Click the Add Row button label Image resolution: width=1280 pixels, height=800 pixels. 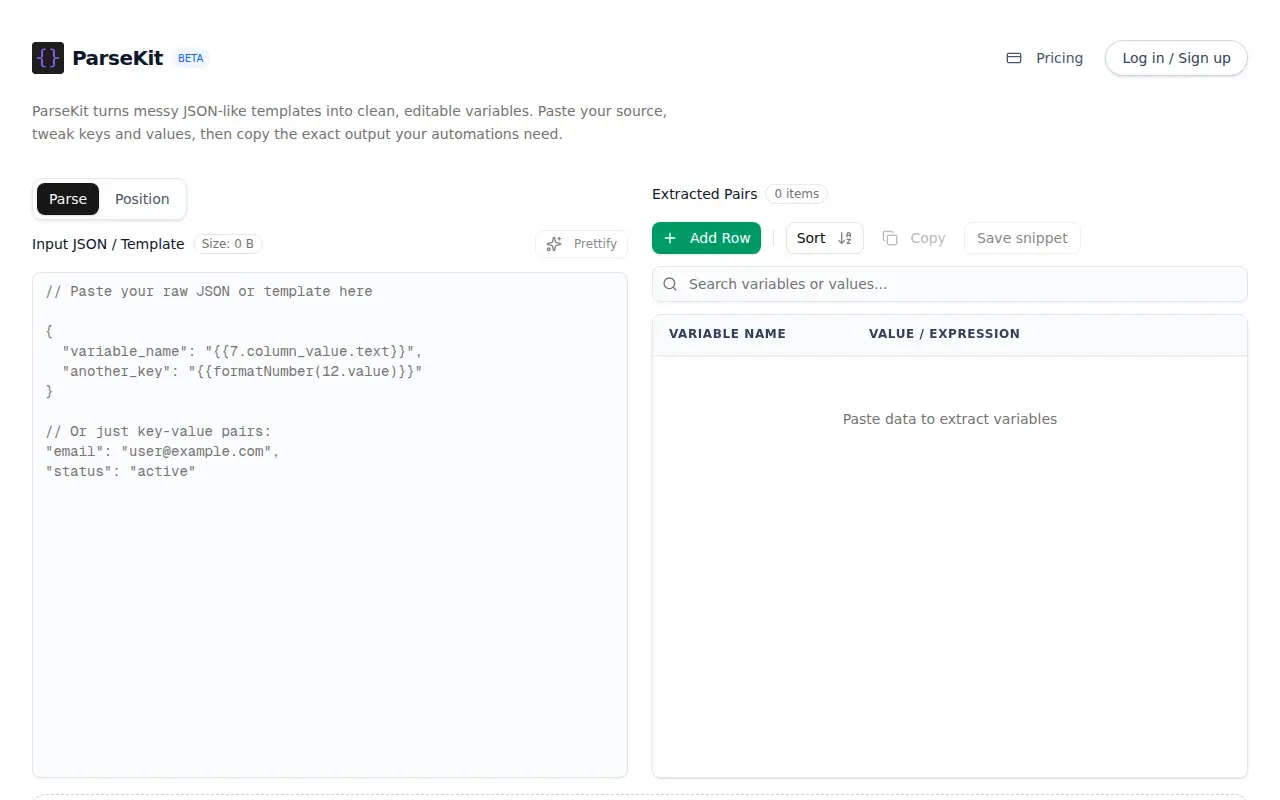tap(720, 238)
